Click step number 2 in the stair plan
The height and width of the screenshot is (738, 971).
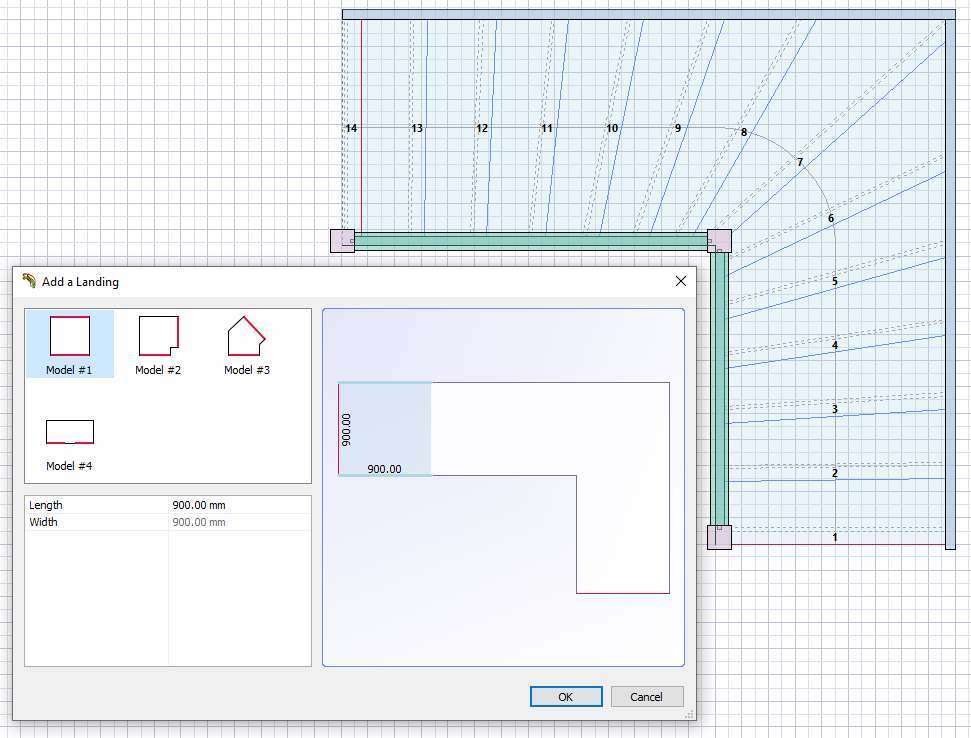(x=835, y=473)
